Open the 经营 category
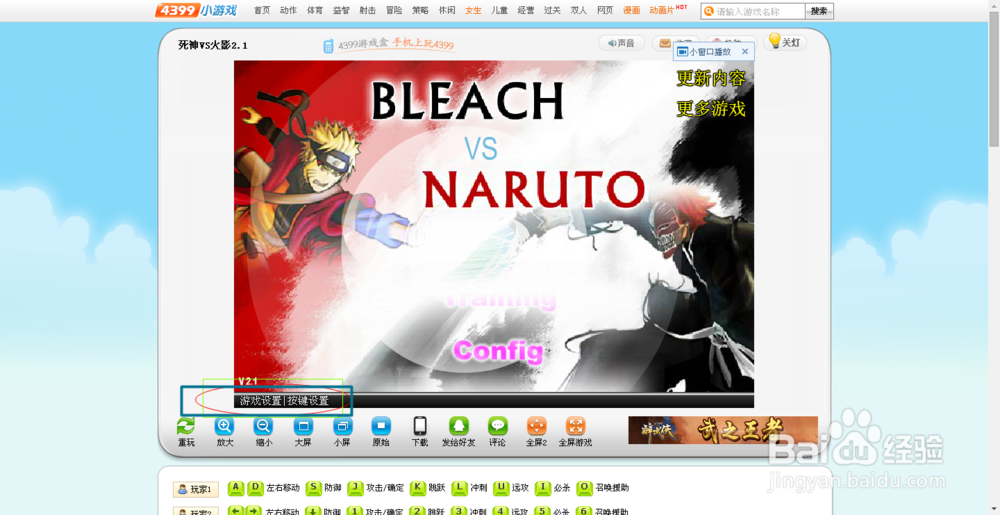The image size is (1000, 515). tap(526, 10)
